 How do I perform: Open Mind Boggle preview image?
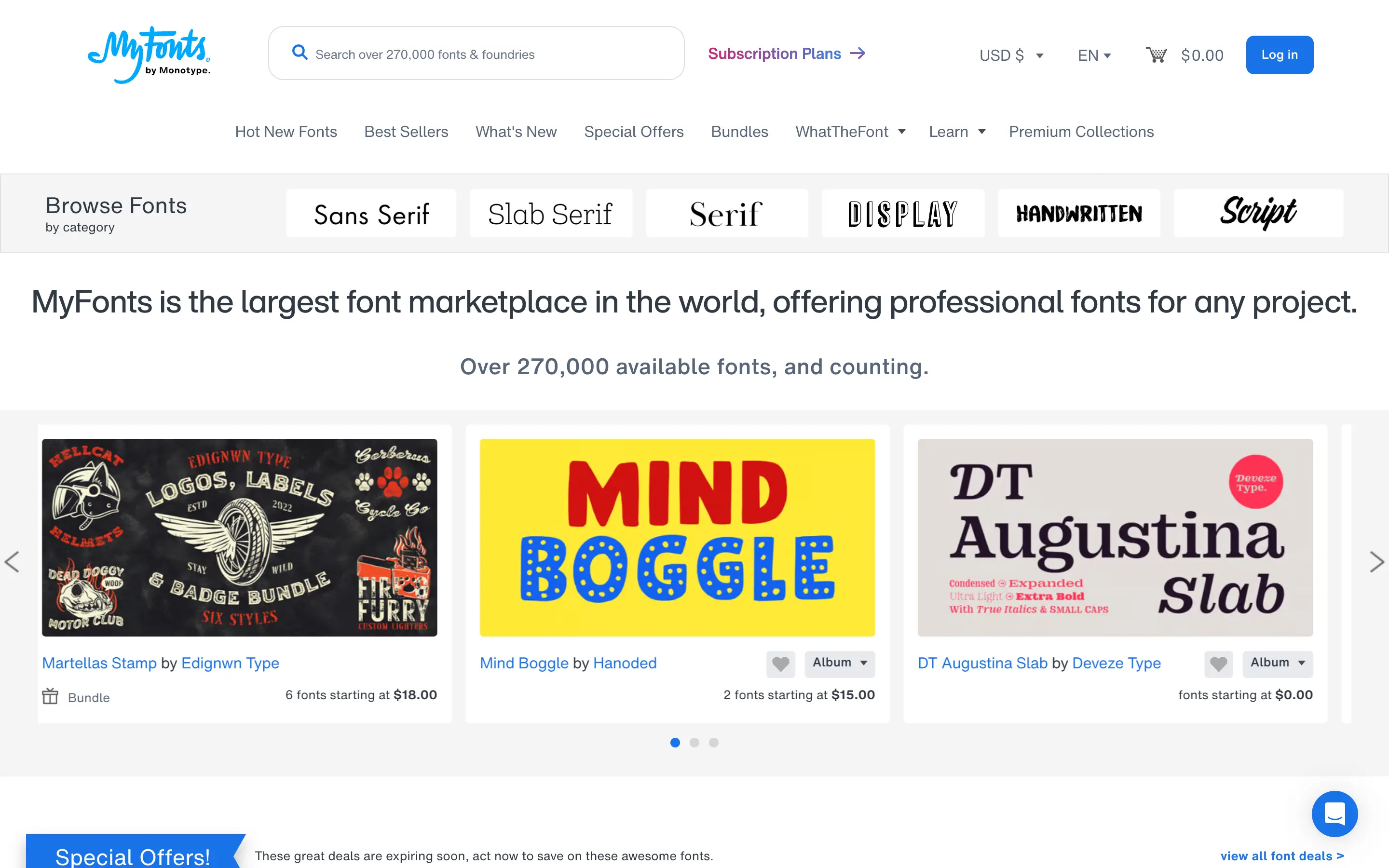677,537
